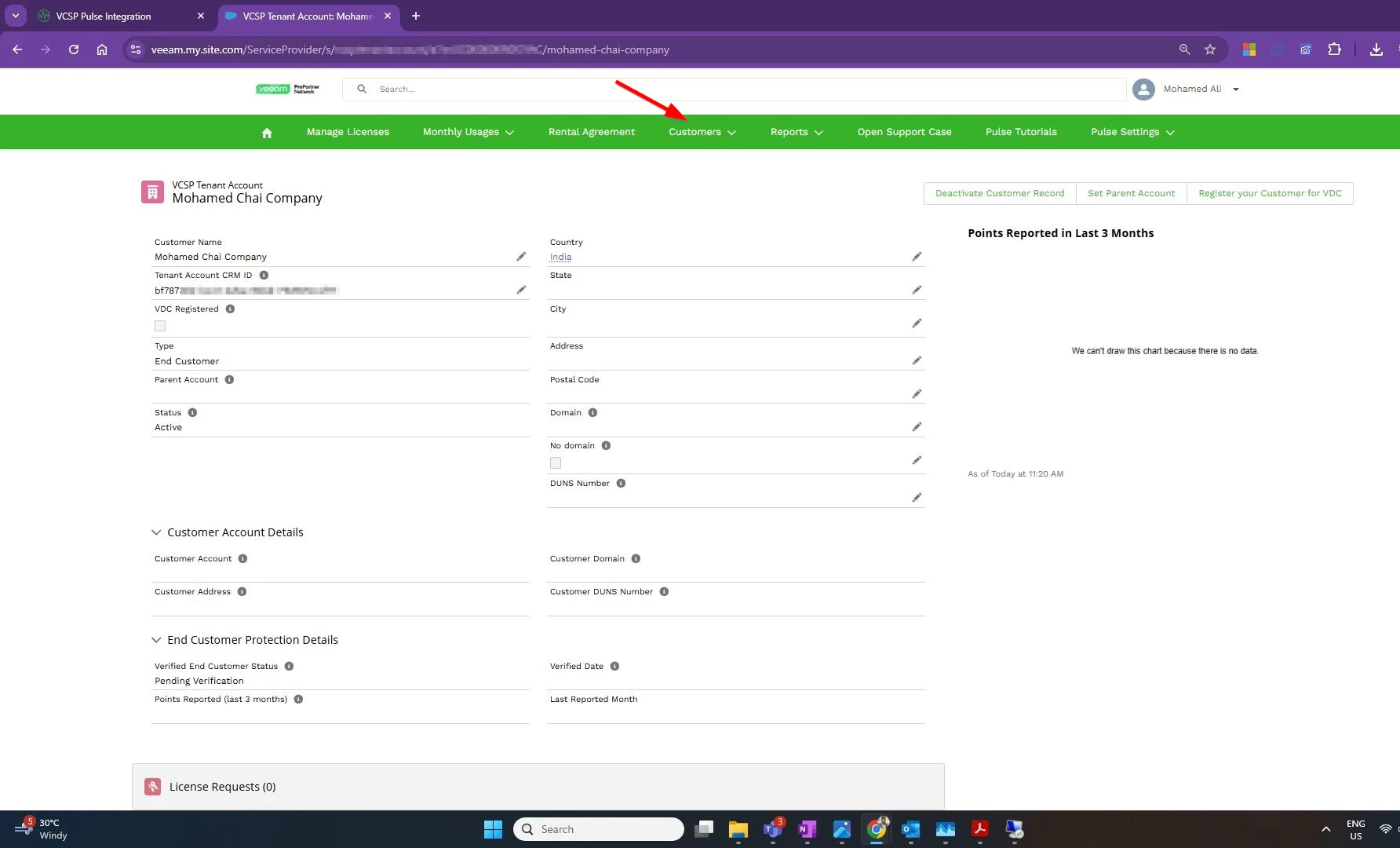Image resolution: width=1400 pixels, height=848 pixels.
Task: Open the Rental Agreement menu item
Action: (592, 132)
